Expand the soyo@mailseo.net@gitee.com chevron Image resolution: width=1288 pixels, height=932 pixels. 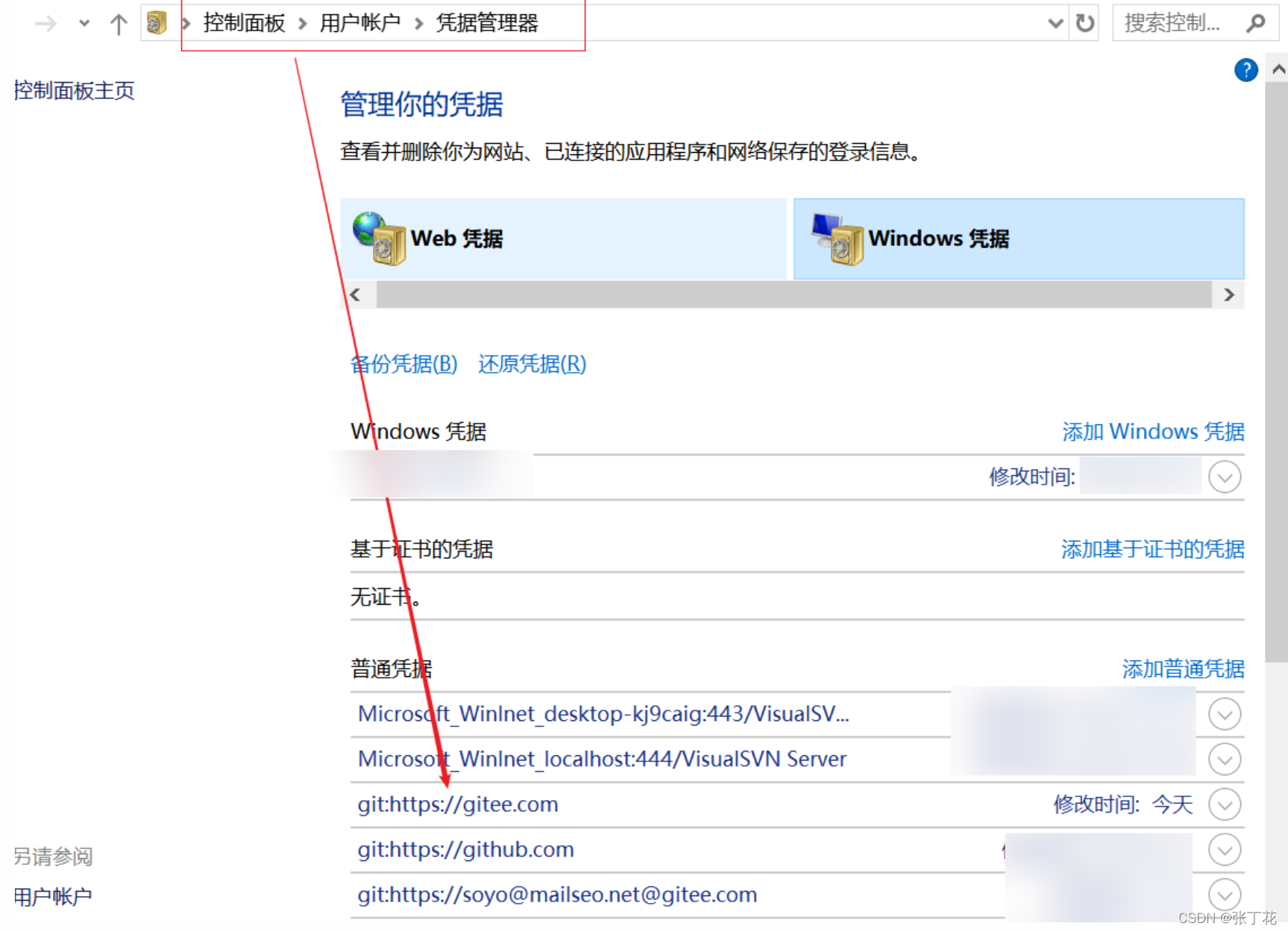point(1224,895)
